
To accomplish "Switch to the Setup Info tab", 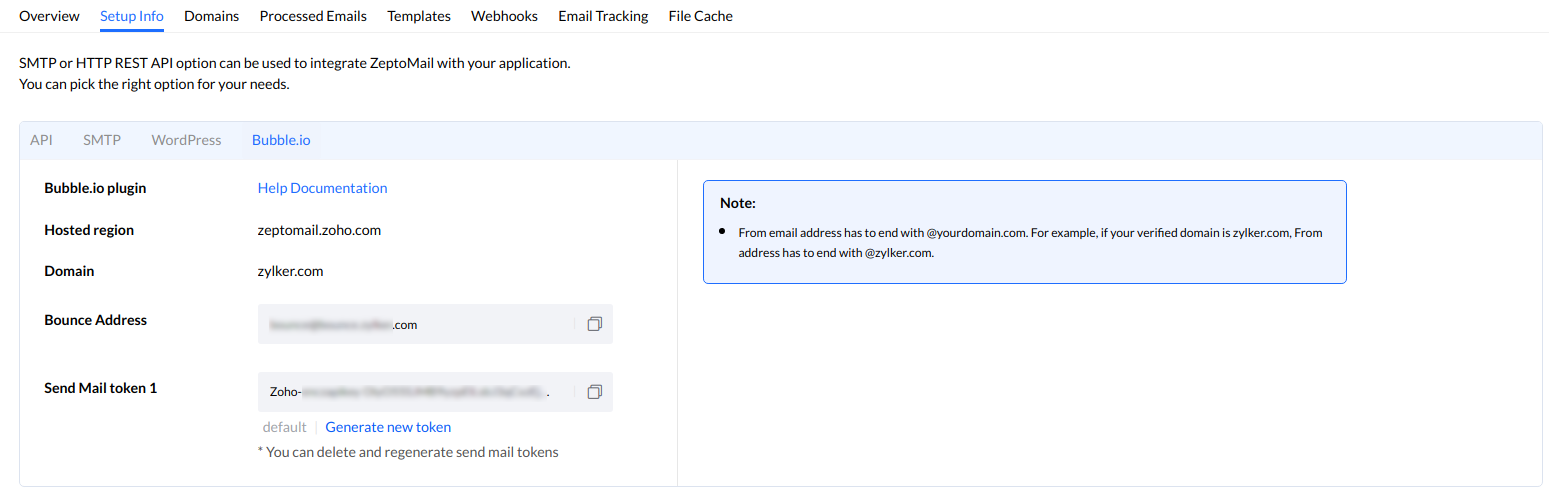I will pyautogui.click(x=132, y=16).
